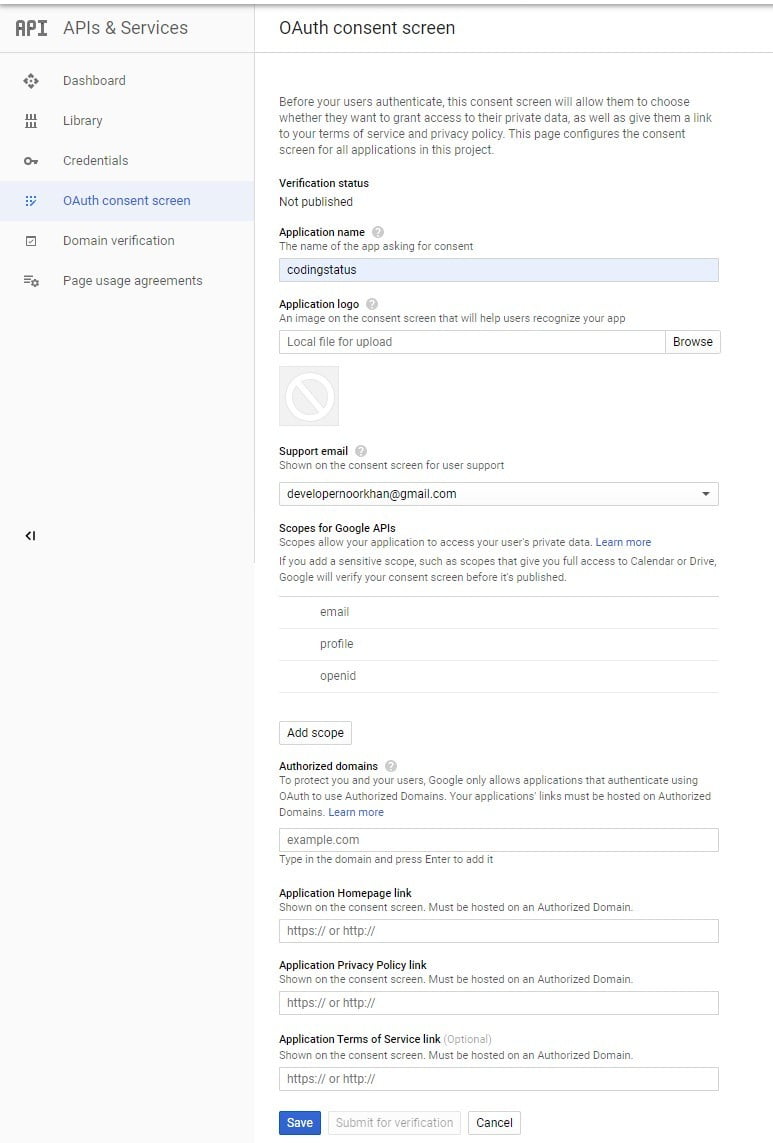
Task: Click the APIs & Services API logo
Action: (x=30, y=28)
